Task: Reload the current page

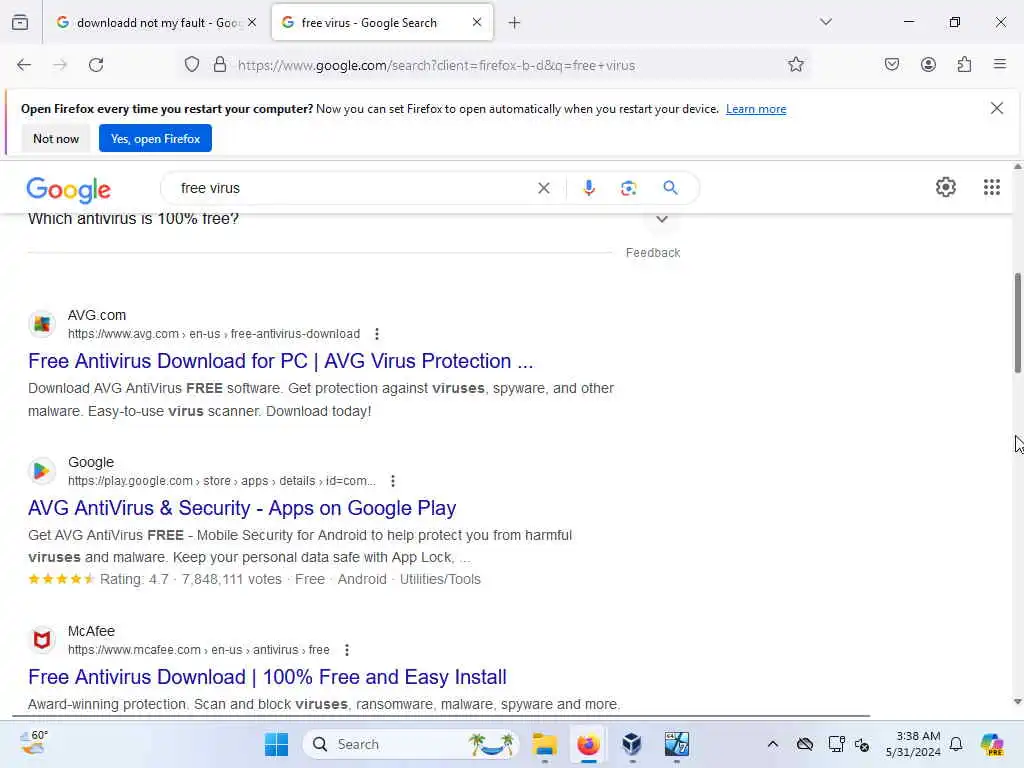Action: coord(96,65)
